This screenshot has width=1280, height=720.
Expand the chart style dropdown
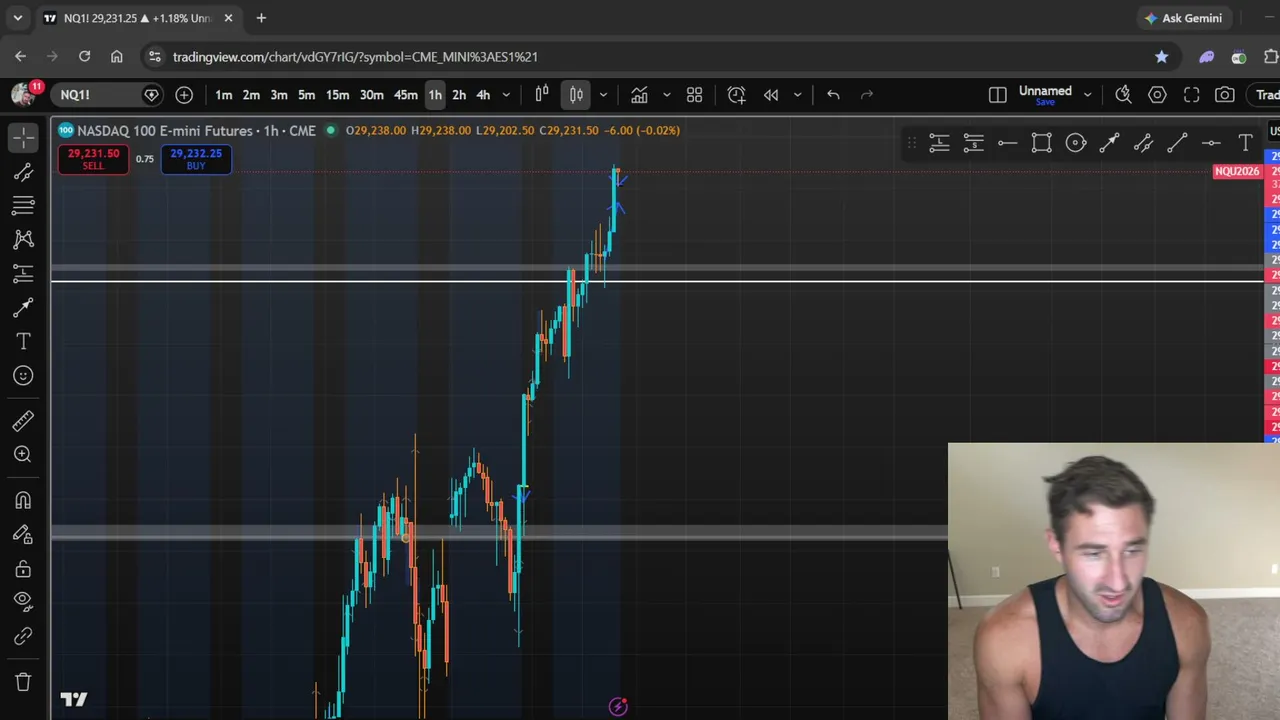coord(603,95)
